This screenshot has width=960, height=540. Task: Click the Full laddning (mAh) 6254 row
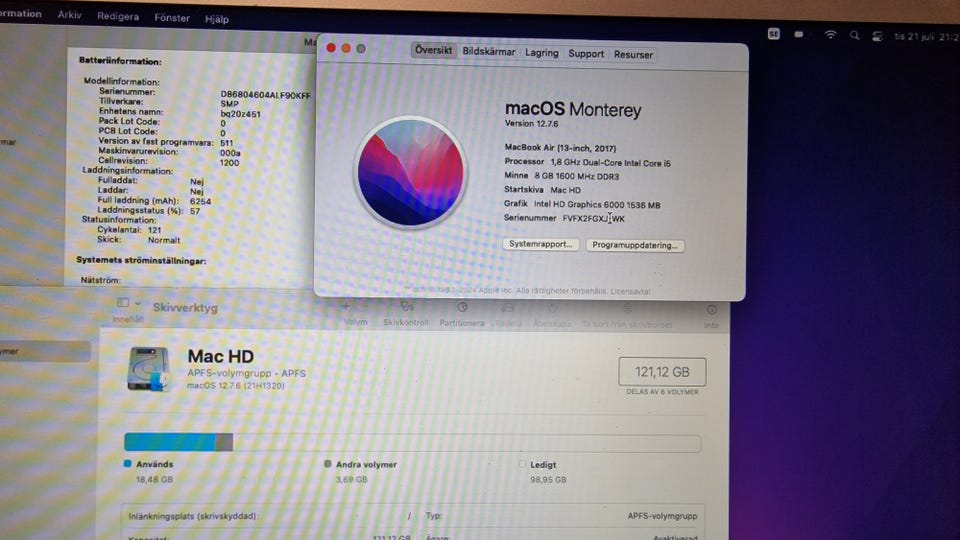click(x=154, y=201)
